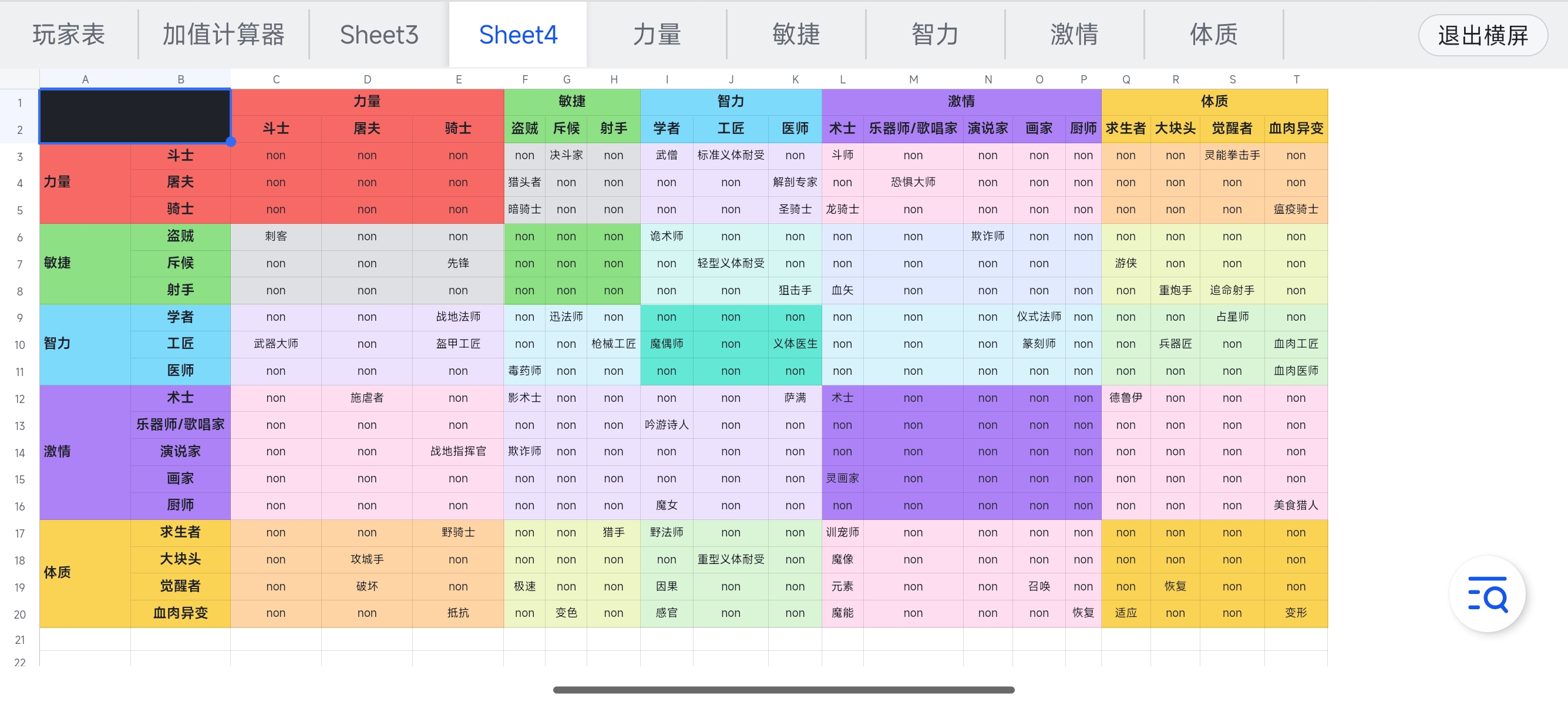
Task: Switch to the 力量 sheet tab
Action: tap(657, 34)
